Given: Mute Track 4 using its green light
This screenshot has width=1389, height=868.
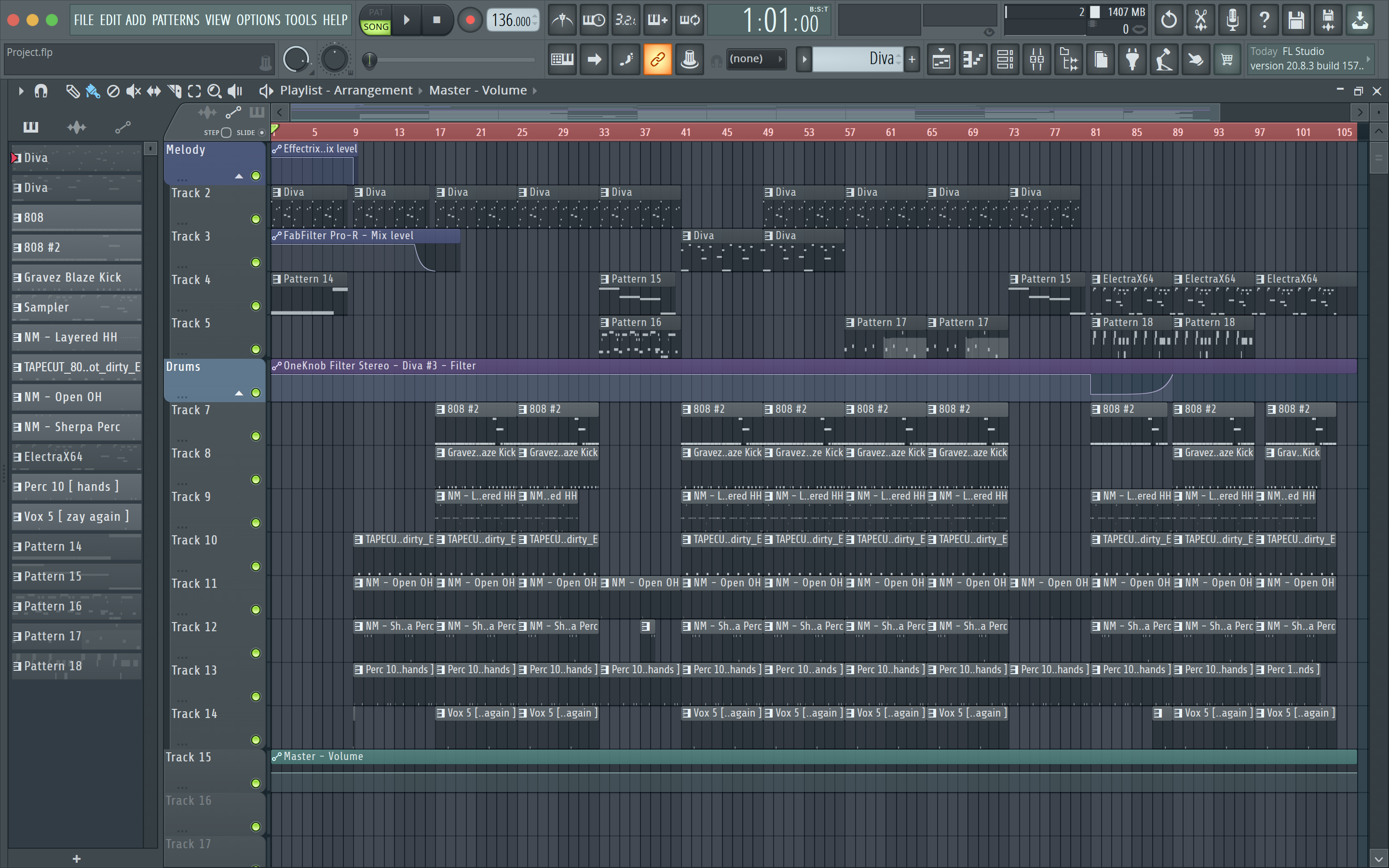Looking at the screenshot, I should click(x=256, y=306).
